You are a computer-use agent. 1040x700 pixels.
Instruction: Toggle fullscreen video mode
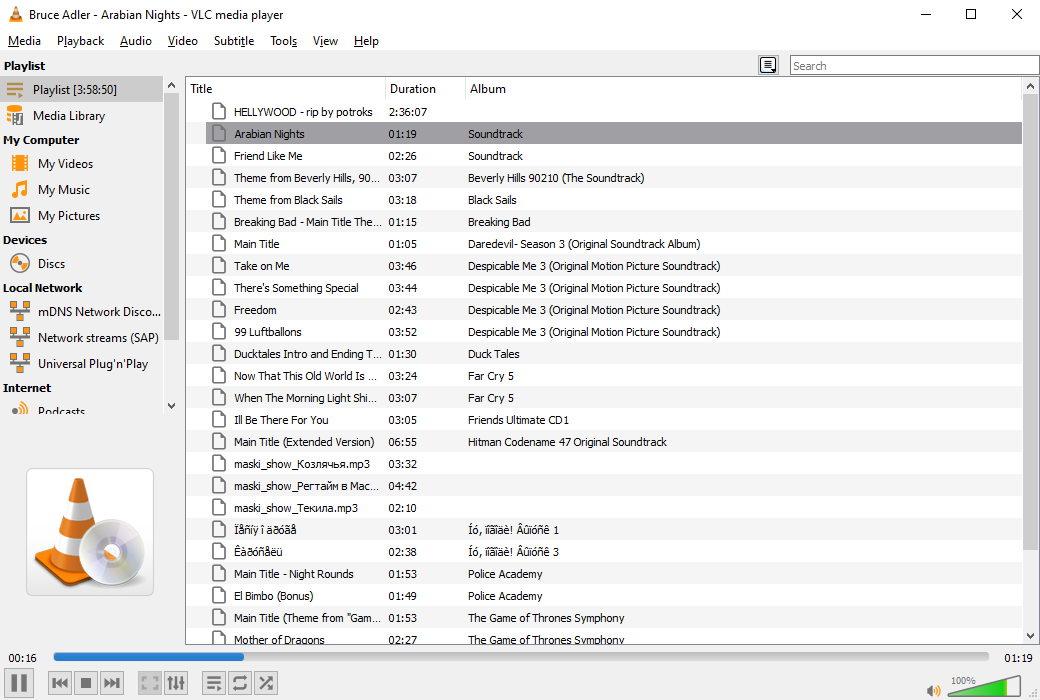coord(150,683)
